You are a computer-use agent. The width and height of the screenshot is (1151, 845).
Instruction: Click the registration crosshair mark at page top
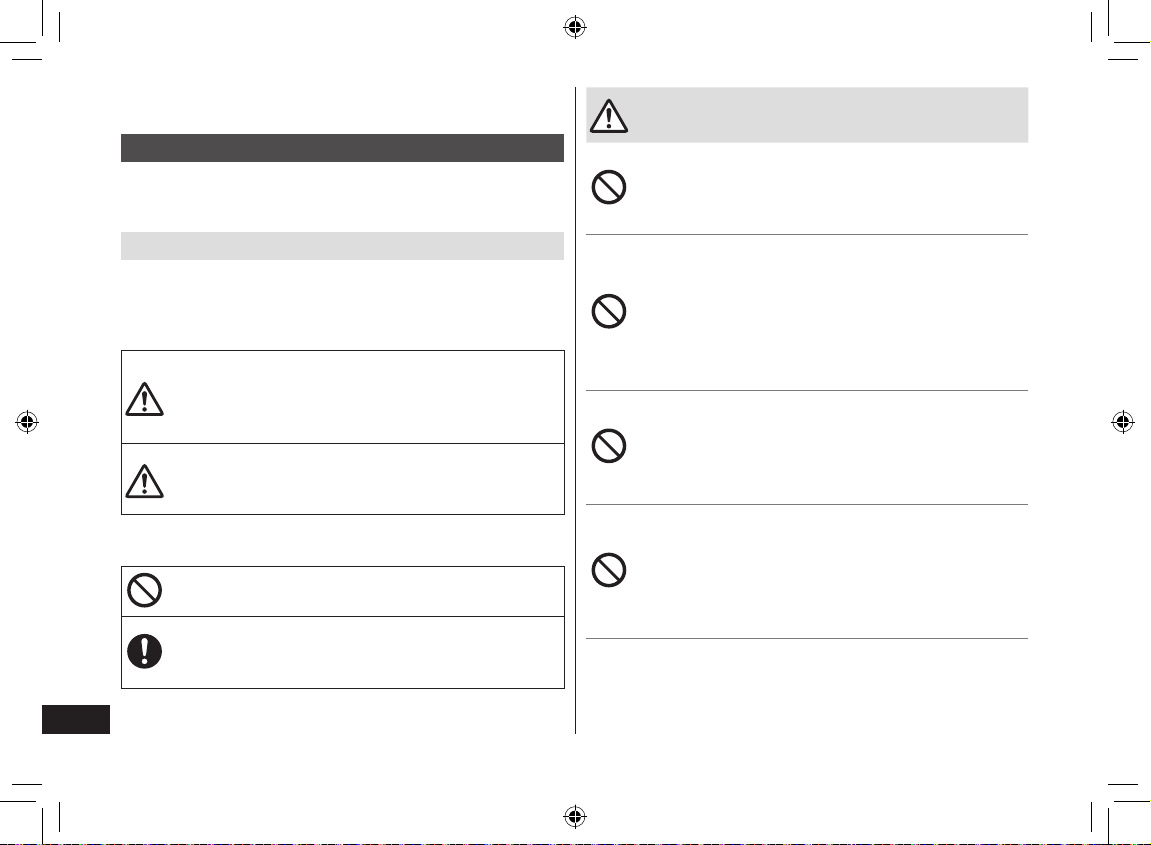[575, 28]
